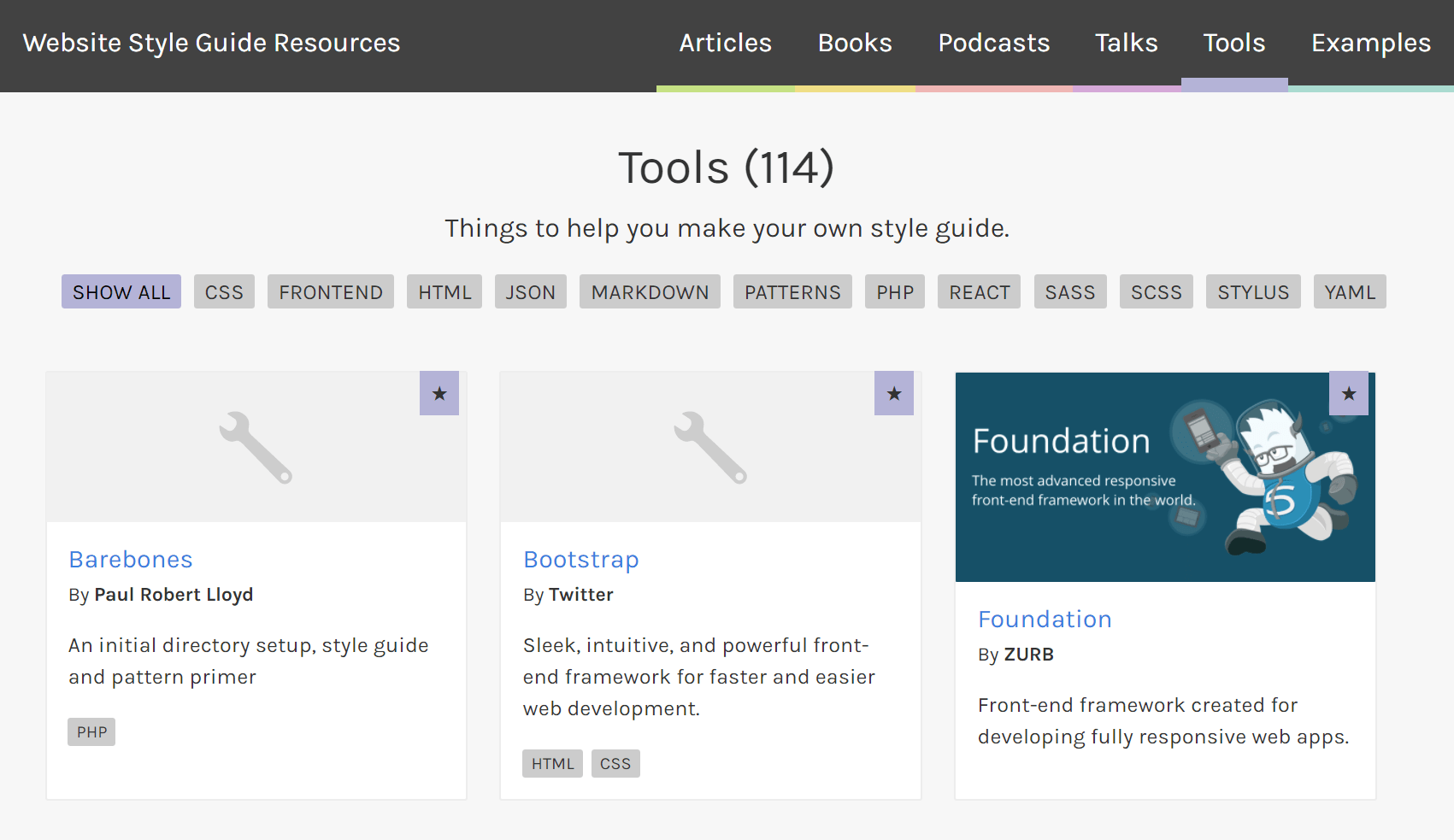Image resolution: width=1454 pixels, height=840 pixels.
Task: Star the Barebones tool card
Action: coord(439,393)
